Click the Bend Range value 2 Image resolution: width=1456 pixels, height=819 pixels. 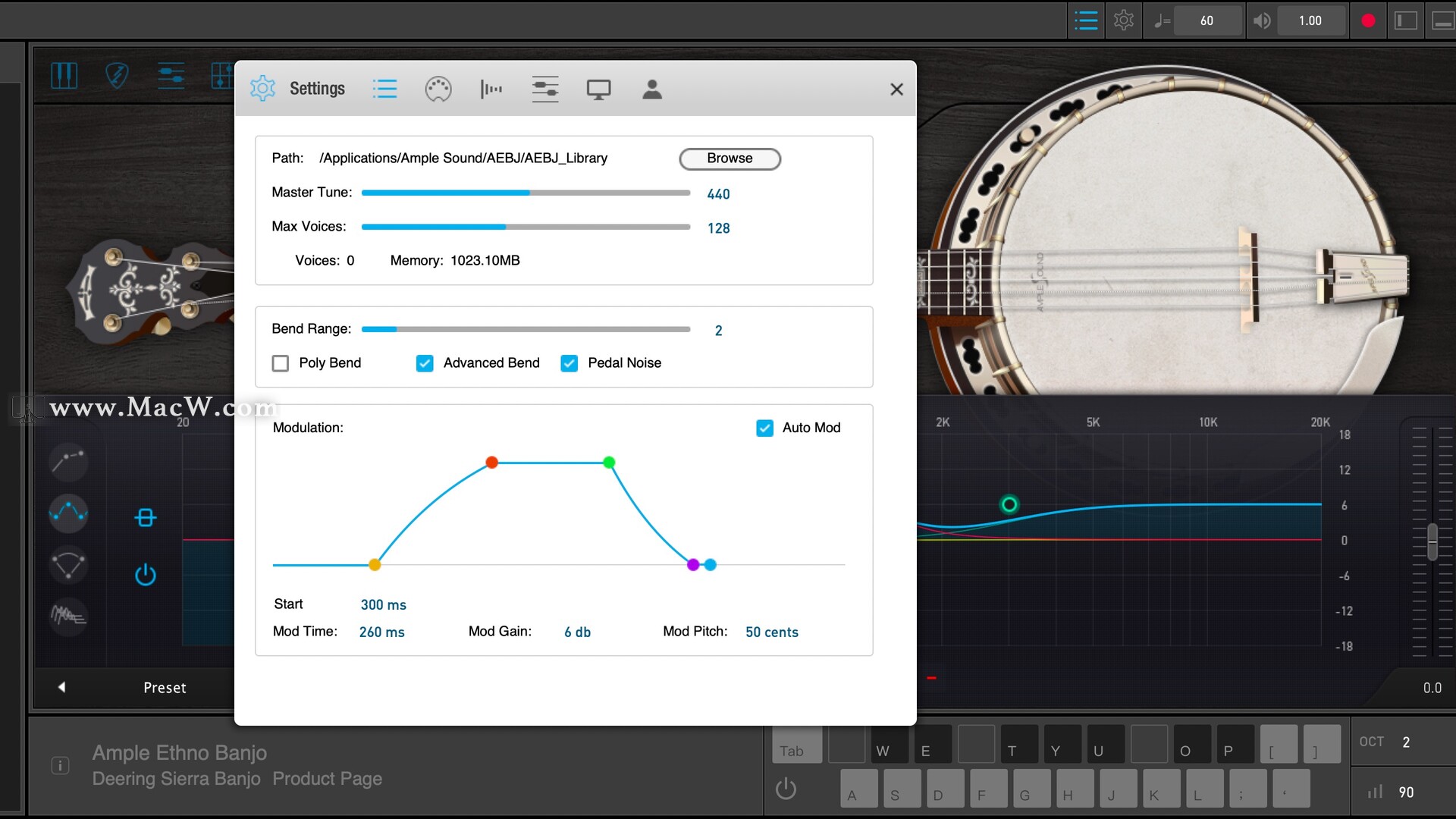(718, 331)
